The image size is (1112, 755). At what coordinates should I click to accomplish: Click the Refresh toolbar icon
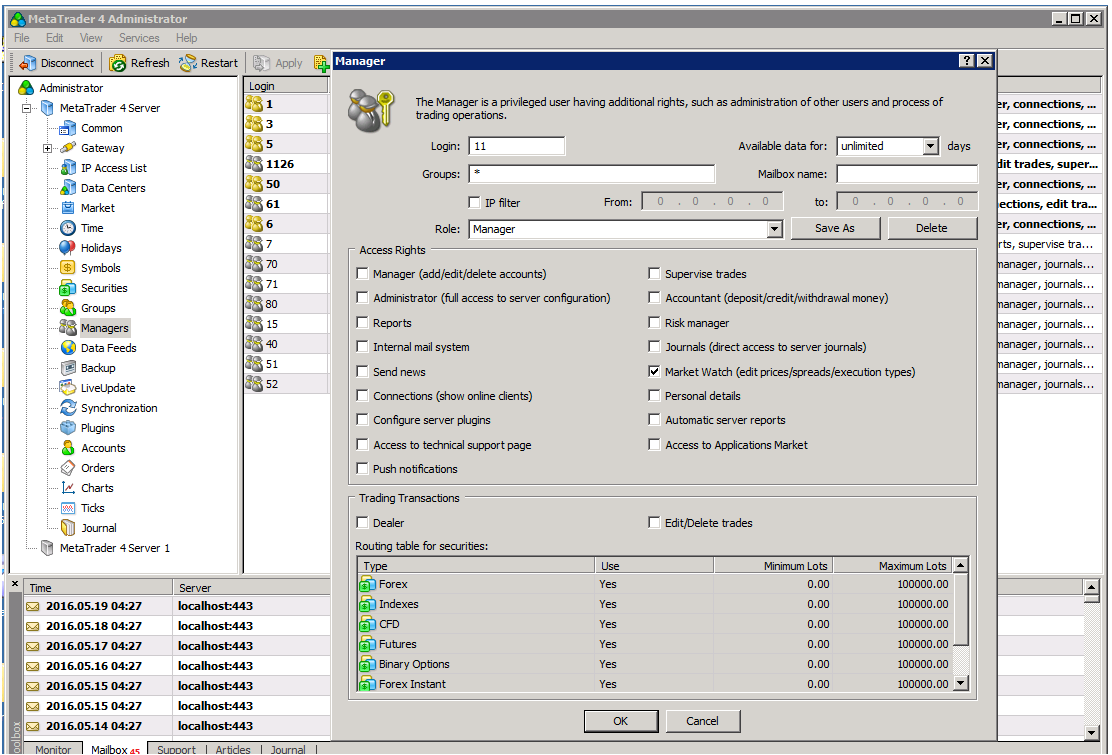click(118, 63)
